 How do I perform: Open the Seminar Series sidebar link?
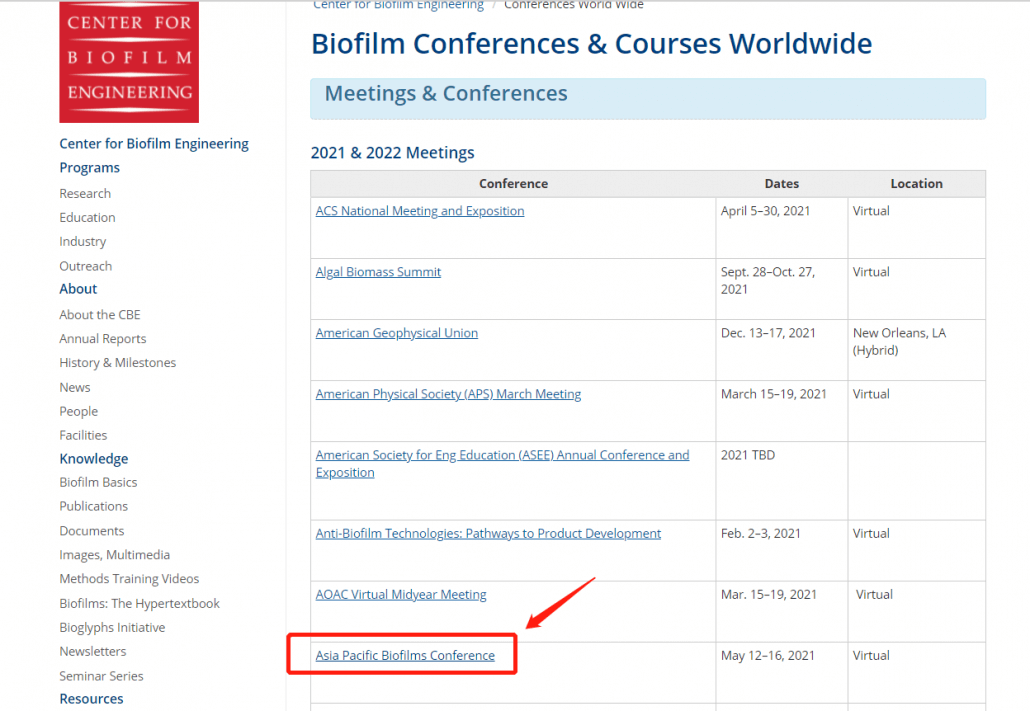click(101, 676)
